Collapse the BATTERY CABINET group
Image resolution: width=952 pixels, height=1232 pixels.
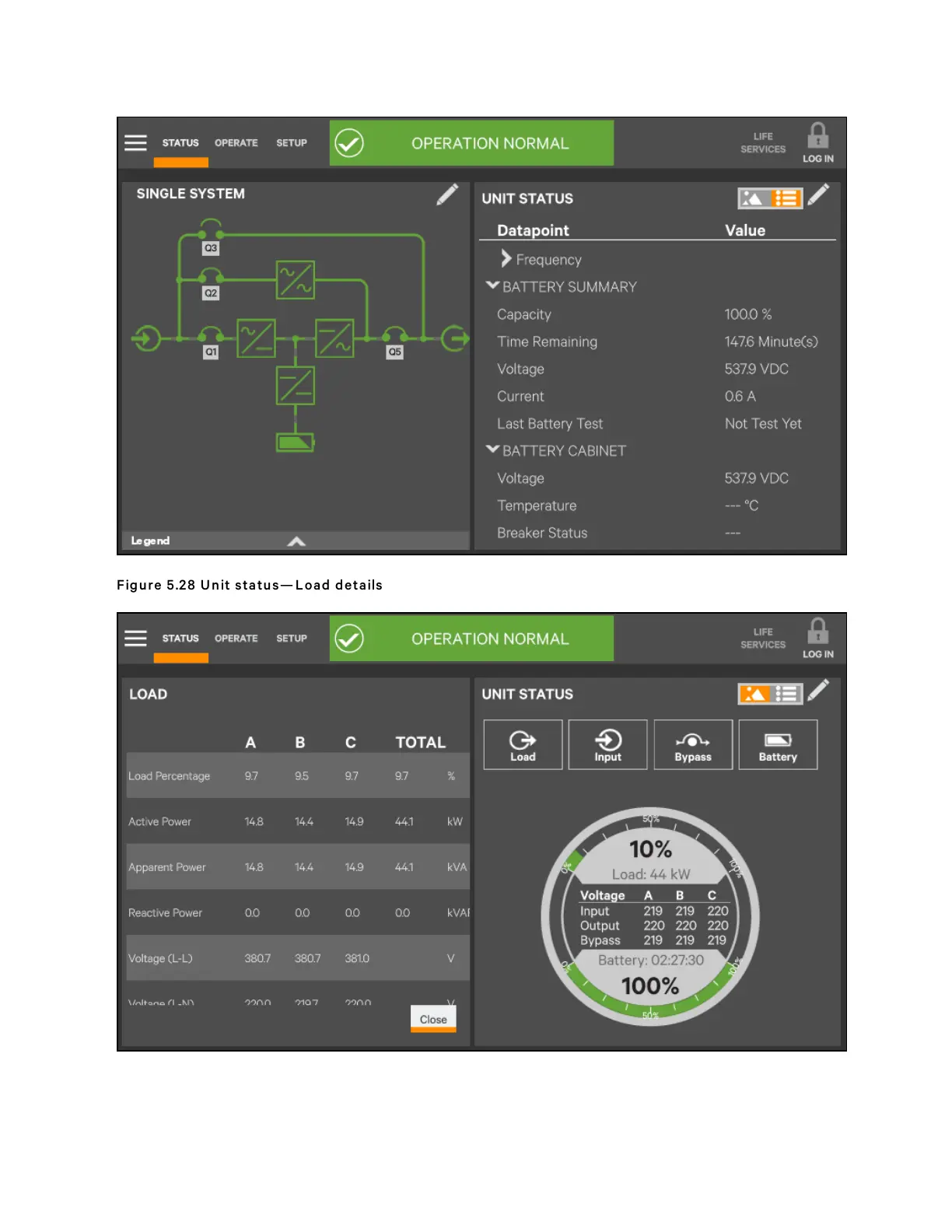click(x=492, y=450)
